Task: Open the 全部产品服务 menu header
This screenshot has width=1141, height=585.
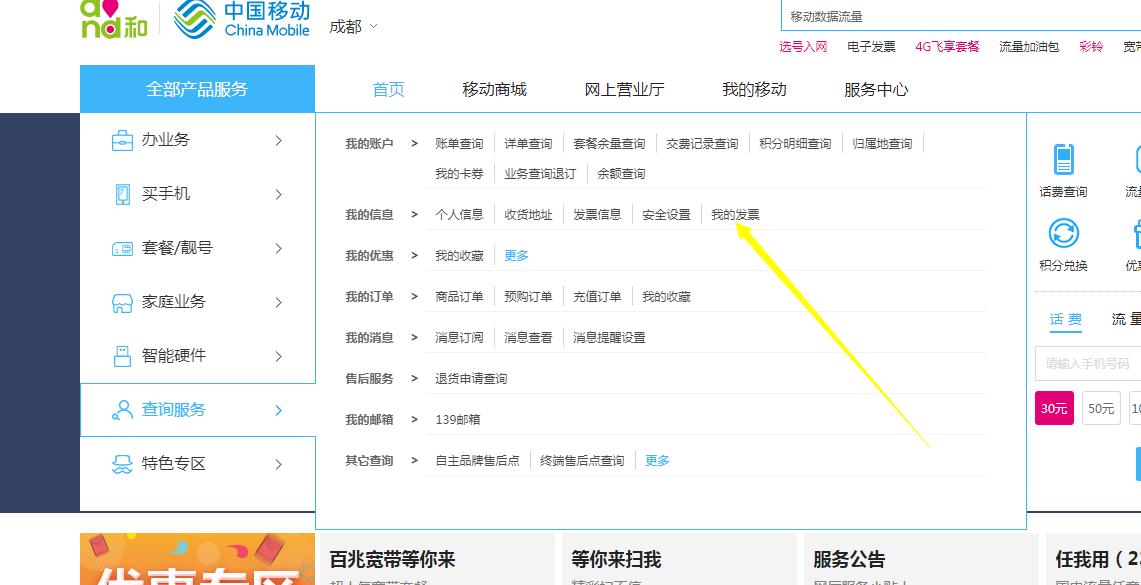Action: 197,89
